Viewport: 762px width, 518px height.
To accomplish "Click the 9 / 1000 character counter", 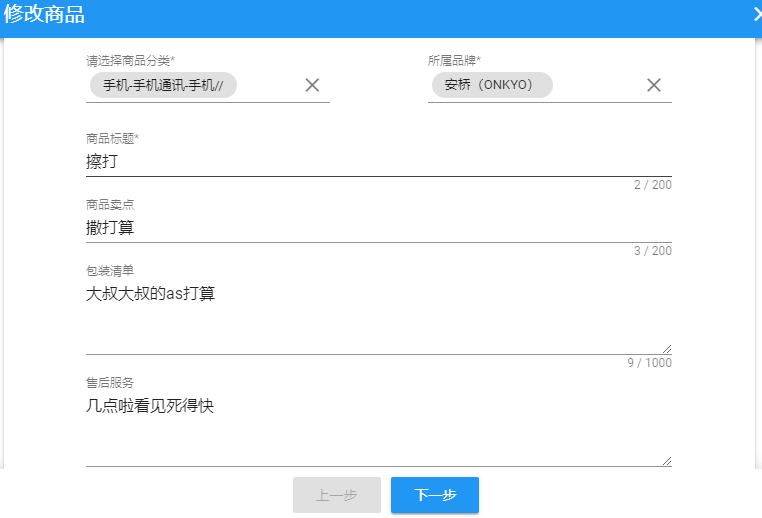I will [649, 363].
